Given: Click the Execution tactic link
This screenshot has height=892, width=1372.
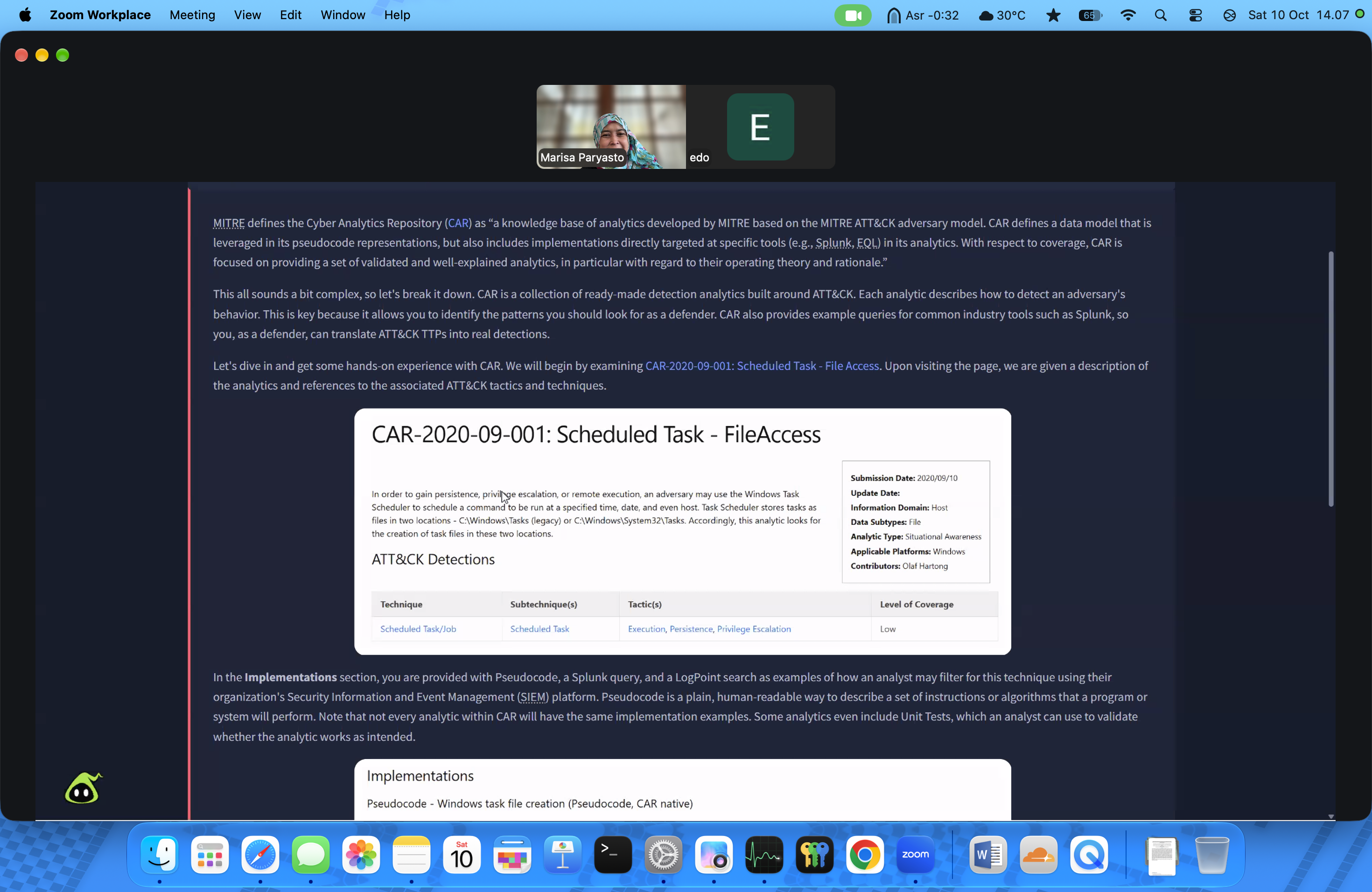Looking at the screenshot, I should click(646, 629).
